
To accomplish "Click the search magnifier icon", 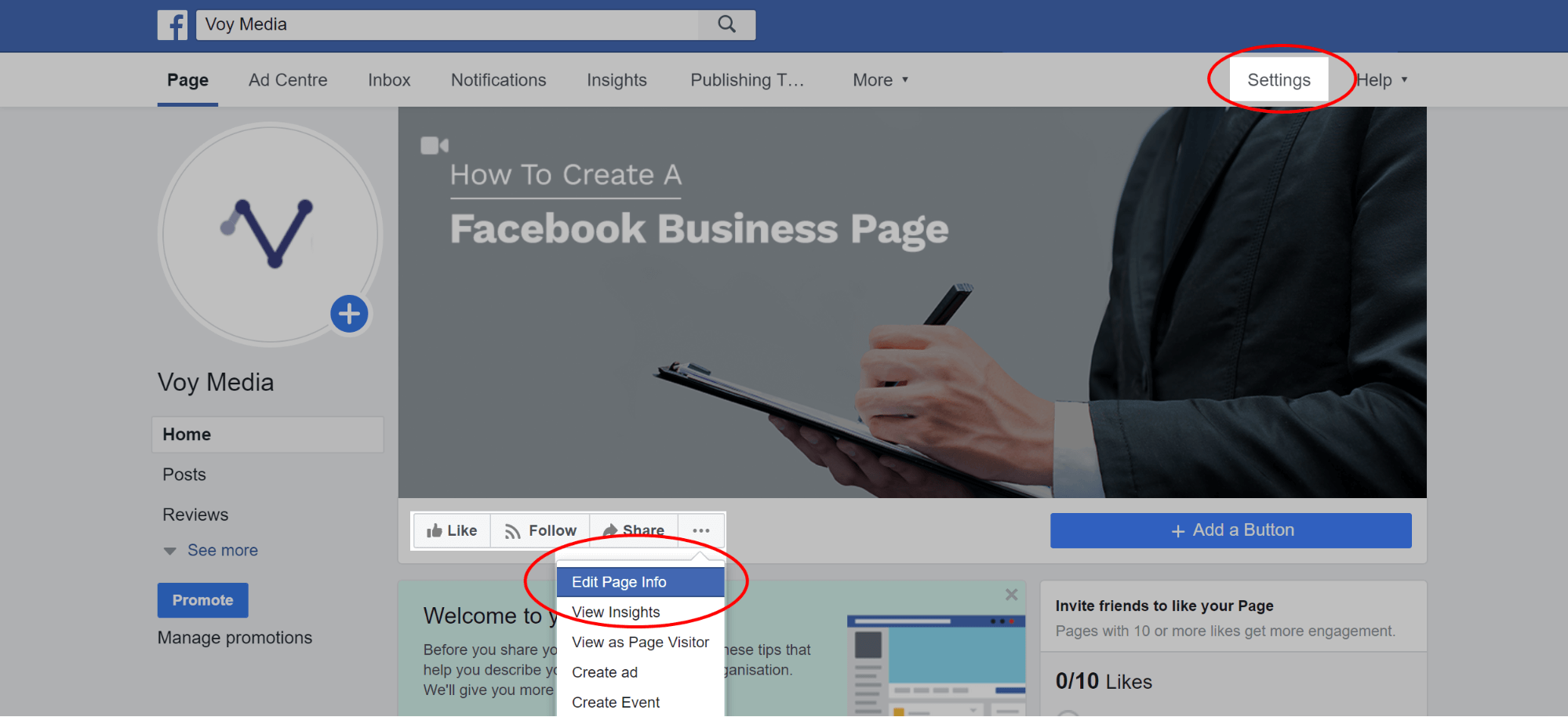I will [x=727, y=24].
